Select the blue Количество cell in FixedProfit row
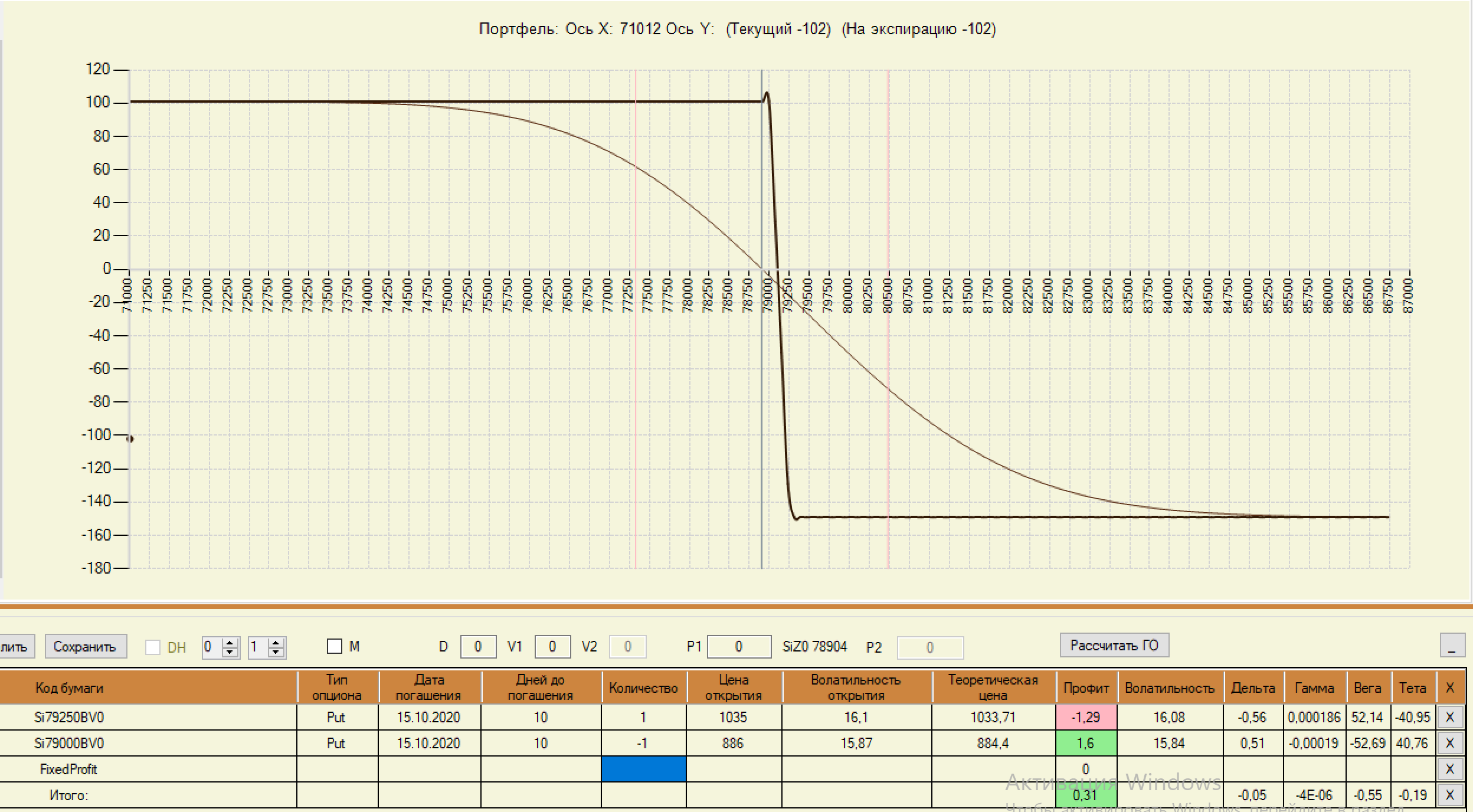 pyautogui.click(x=643, y=770)
